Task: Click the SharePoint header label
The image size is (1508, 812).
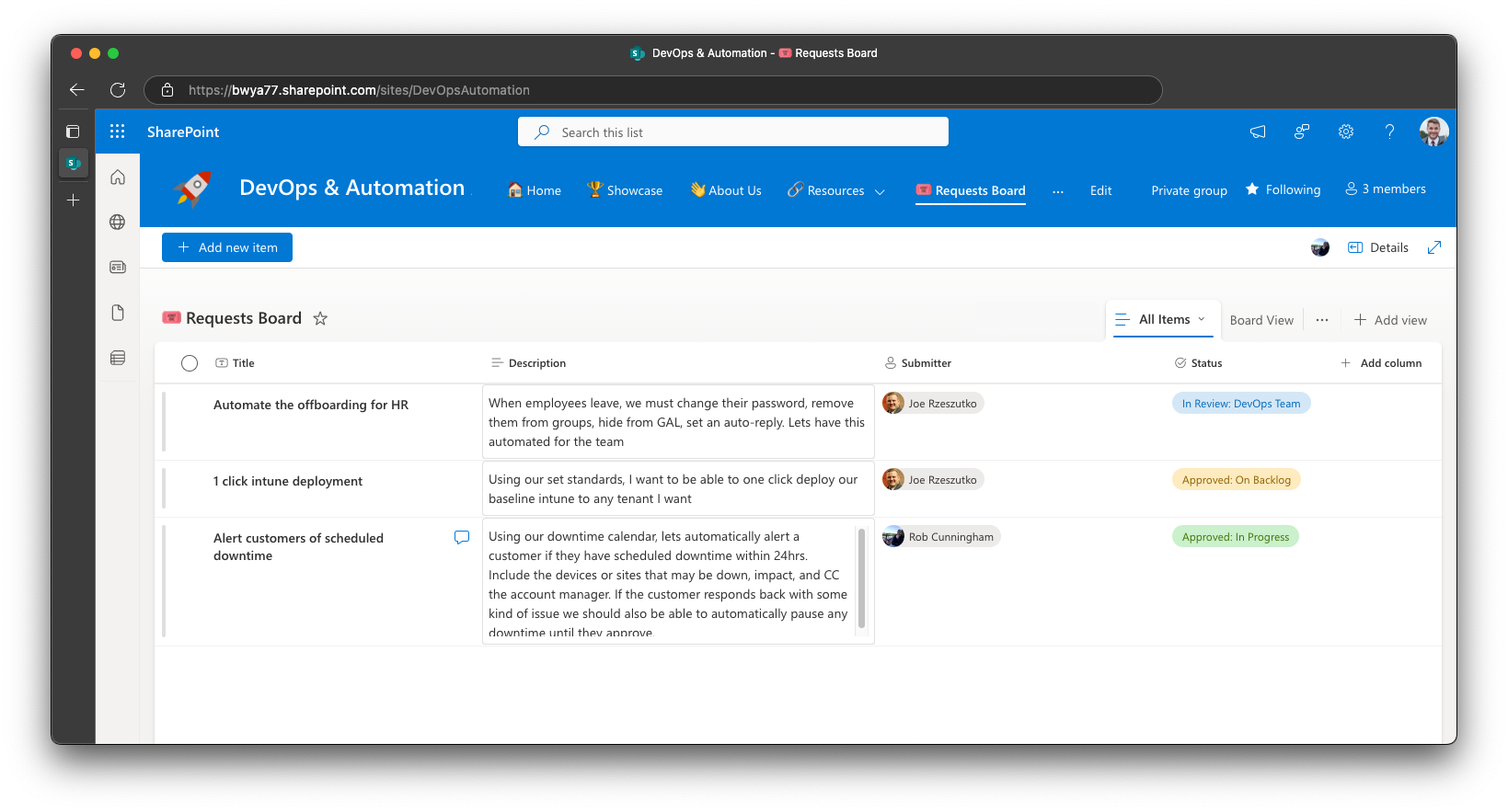Action: [183, 132]
